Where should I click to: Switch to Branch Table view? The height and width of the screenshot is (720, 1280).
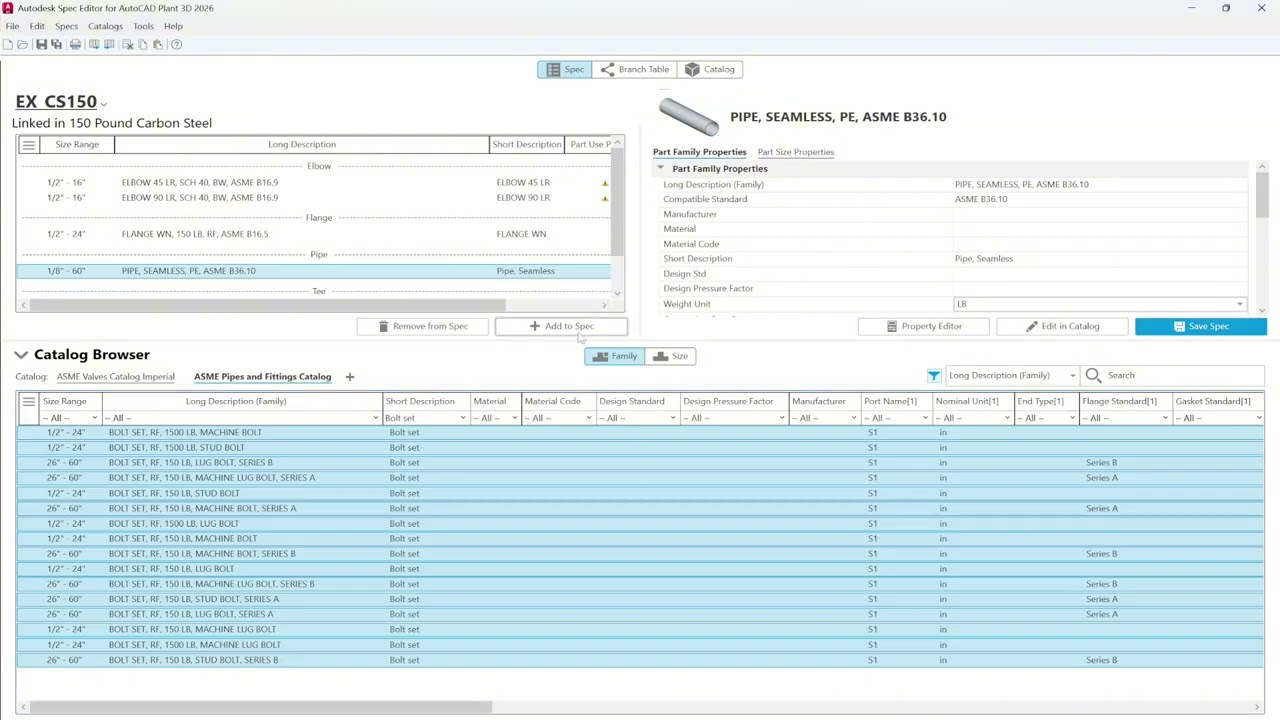(634, 69)
